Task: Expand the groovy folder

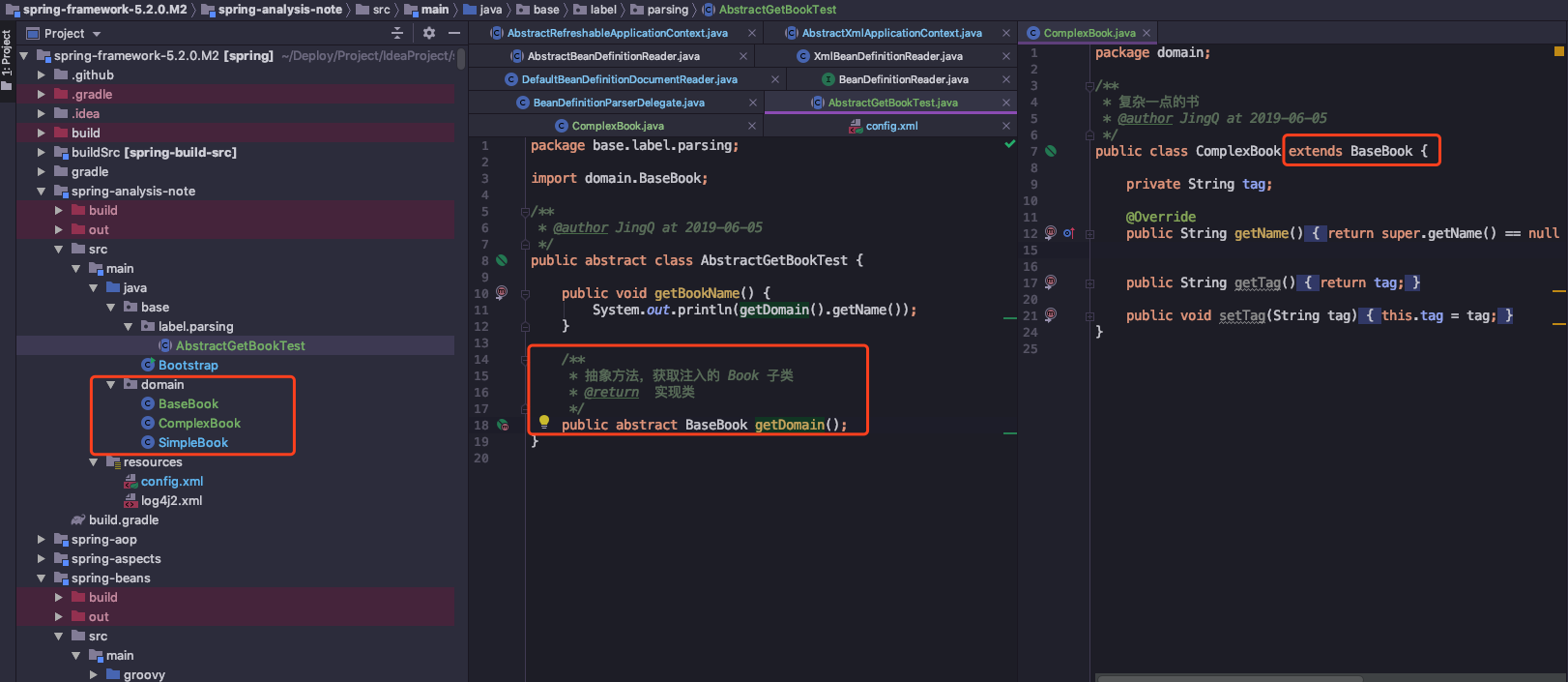Action: pos(93,674)
